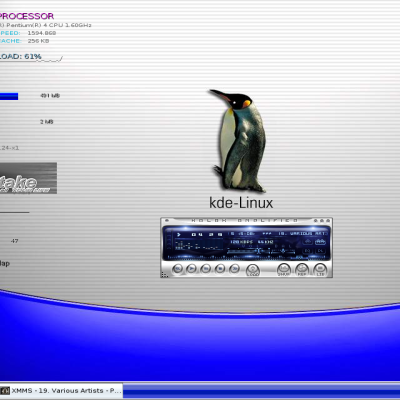The height and width of the screenshot is (400, 400).
Task: Open the playlist with LIS button
Action: pyautogui.click(x=320, y=270)
